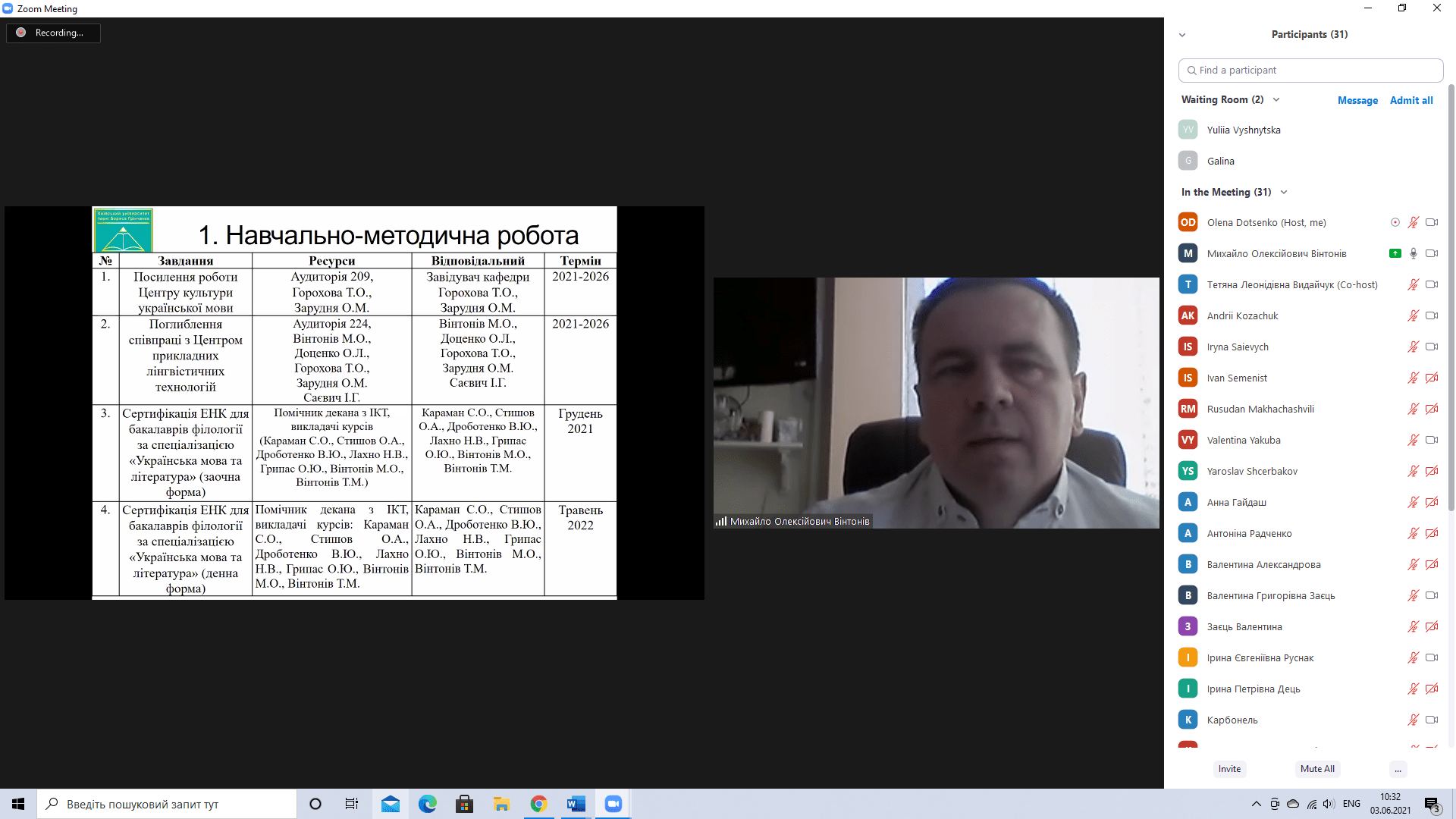This screenshot has height=819, width=1456.
Task: Click the microphone icon for Михайло Олексійович Вінтонів
Action: pos(1414,253)
